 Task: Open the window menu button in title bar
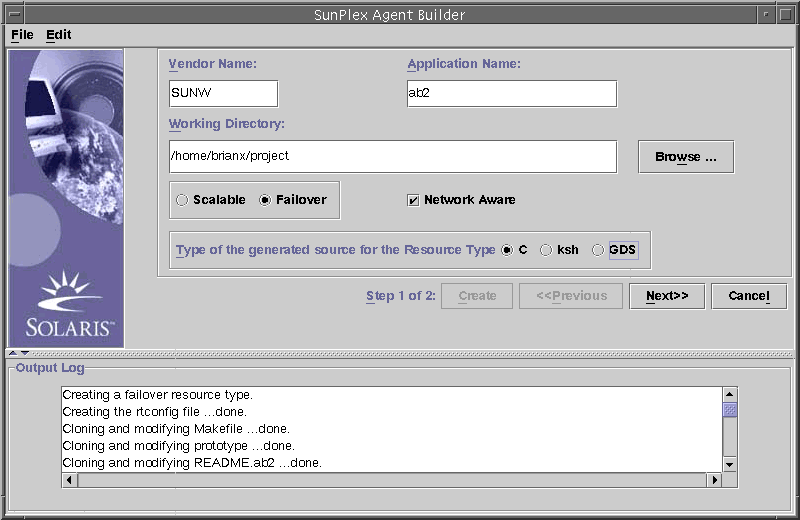pyautogui.click(x=15, y=14)
